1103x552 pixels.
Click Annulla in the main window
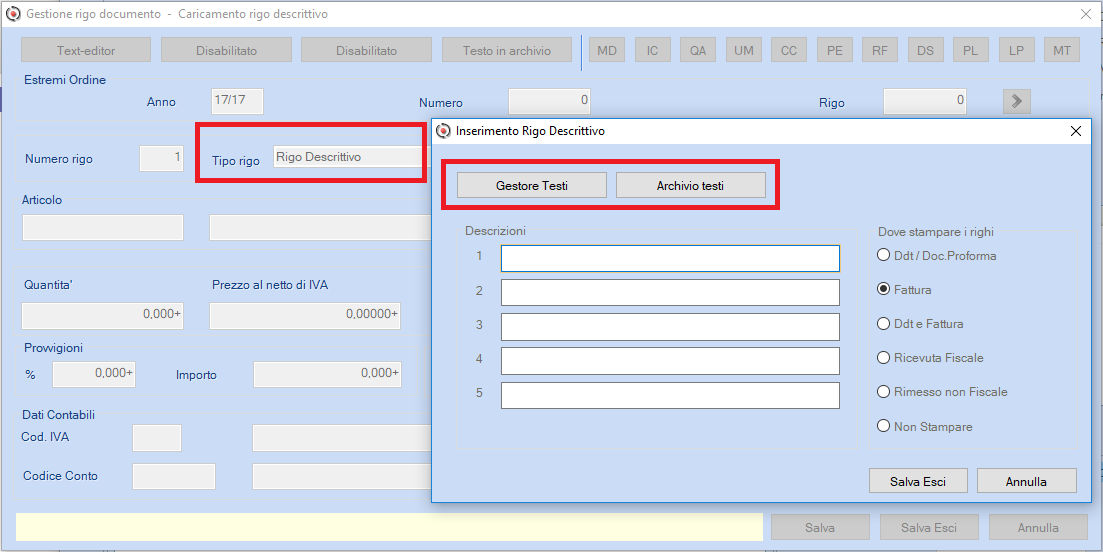click(1038, 527)
